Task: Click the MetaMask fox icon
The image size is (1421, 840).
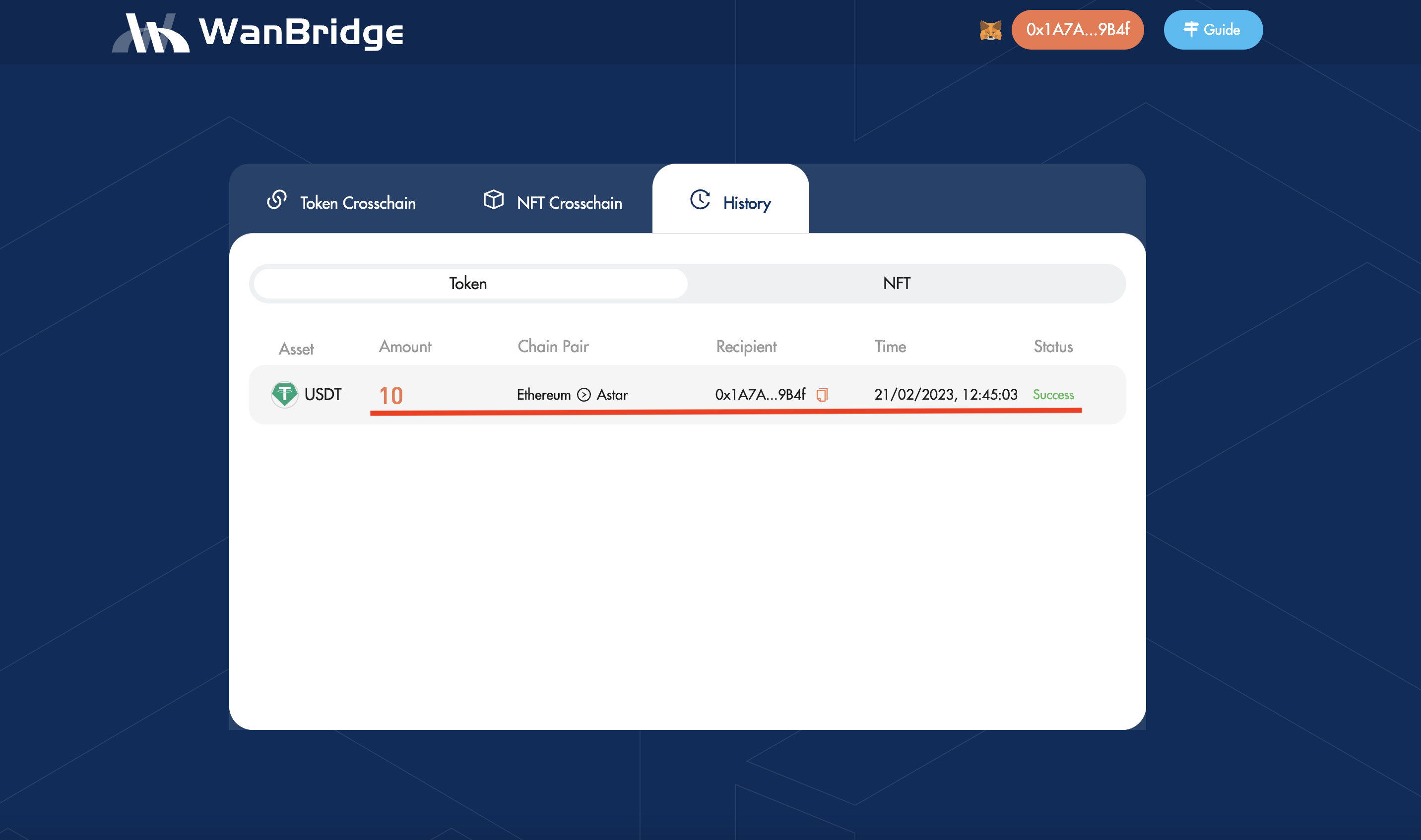Action: [990, 30]
